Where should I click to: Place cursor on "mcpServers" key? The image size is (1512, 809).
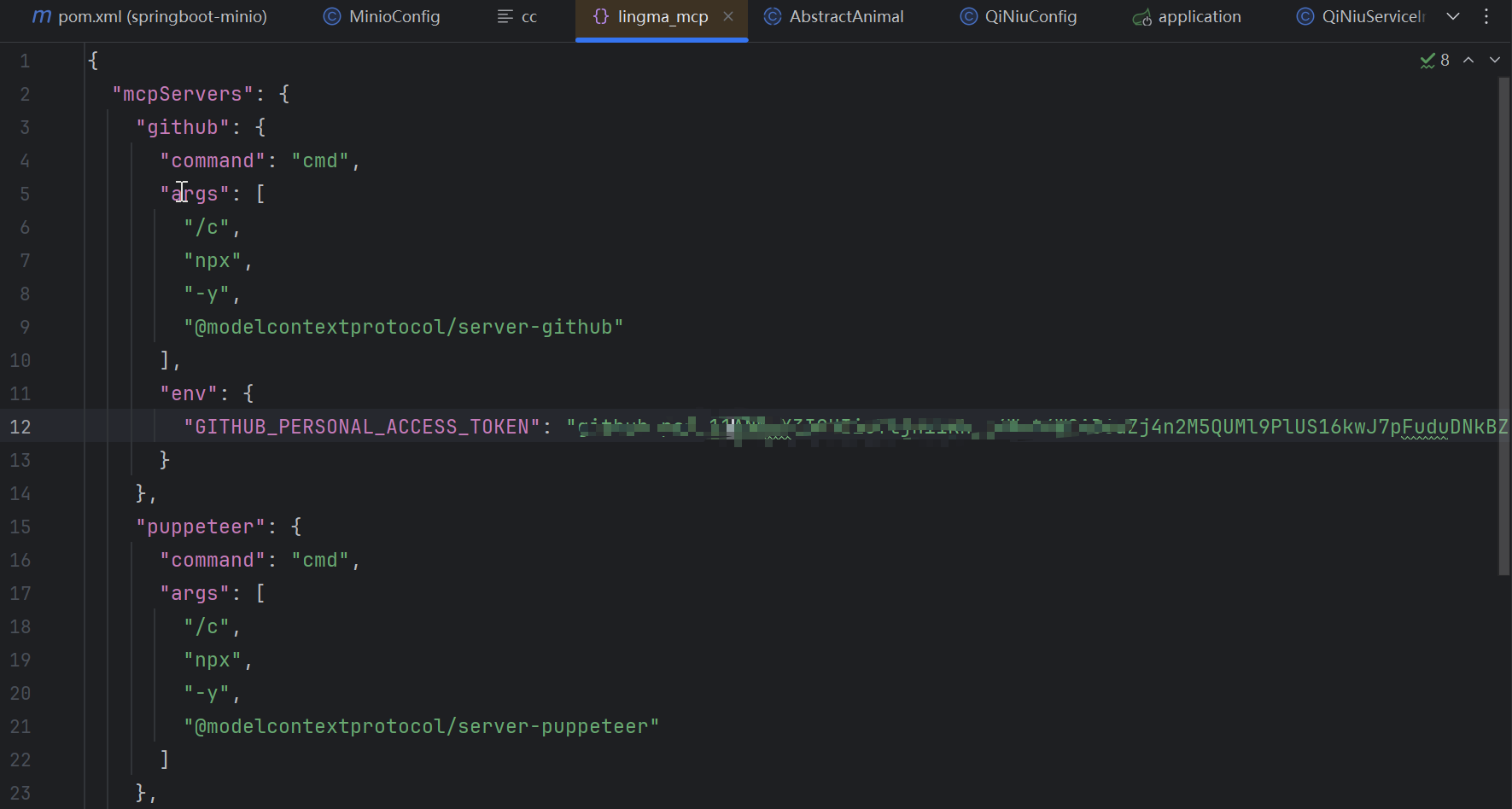pyautogui.click(x=183, y=94)
